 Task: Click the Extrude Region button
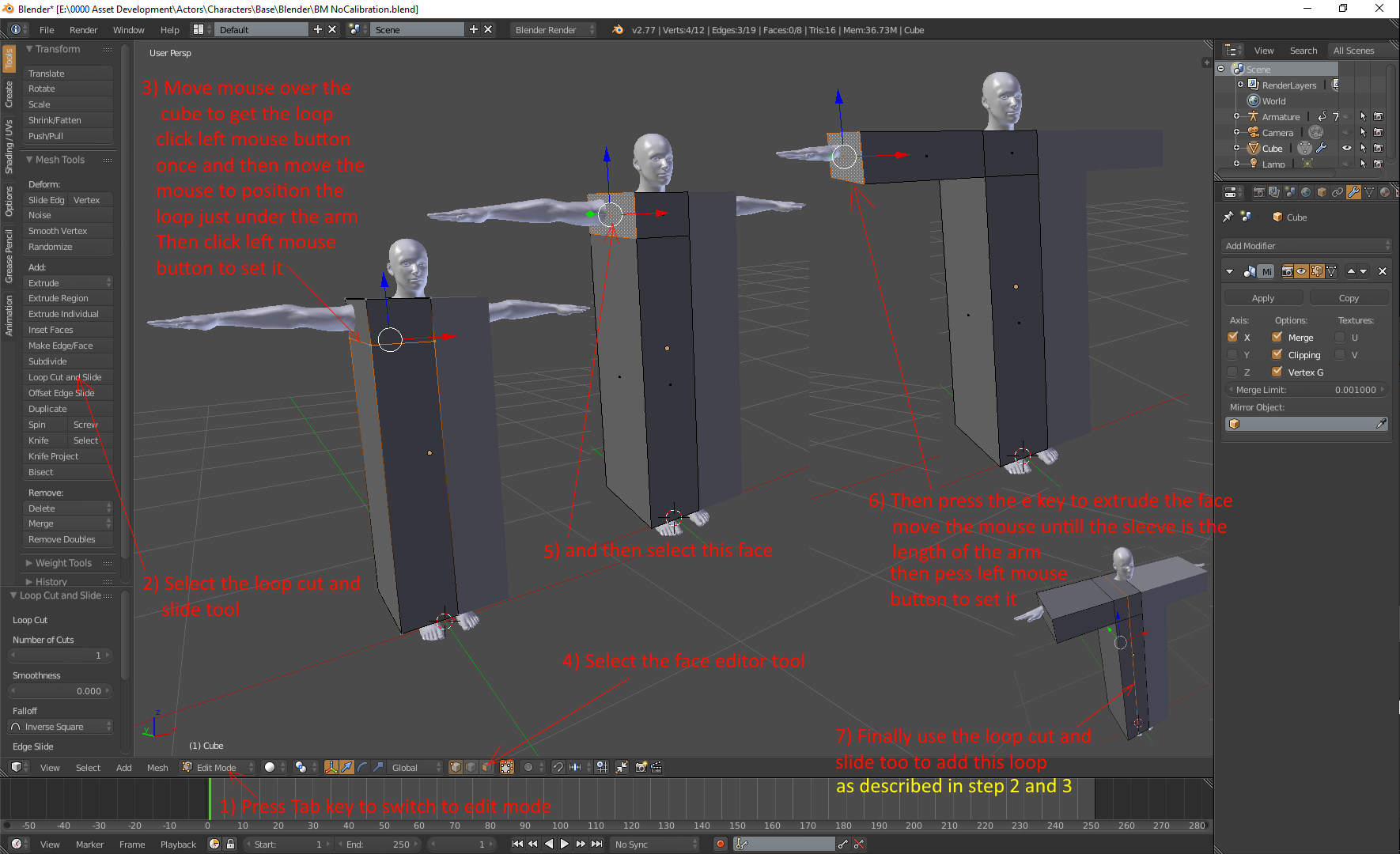[68, 298]
